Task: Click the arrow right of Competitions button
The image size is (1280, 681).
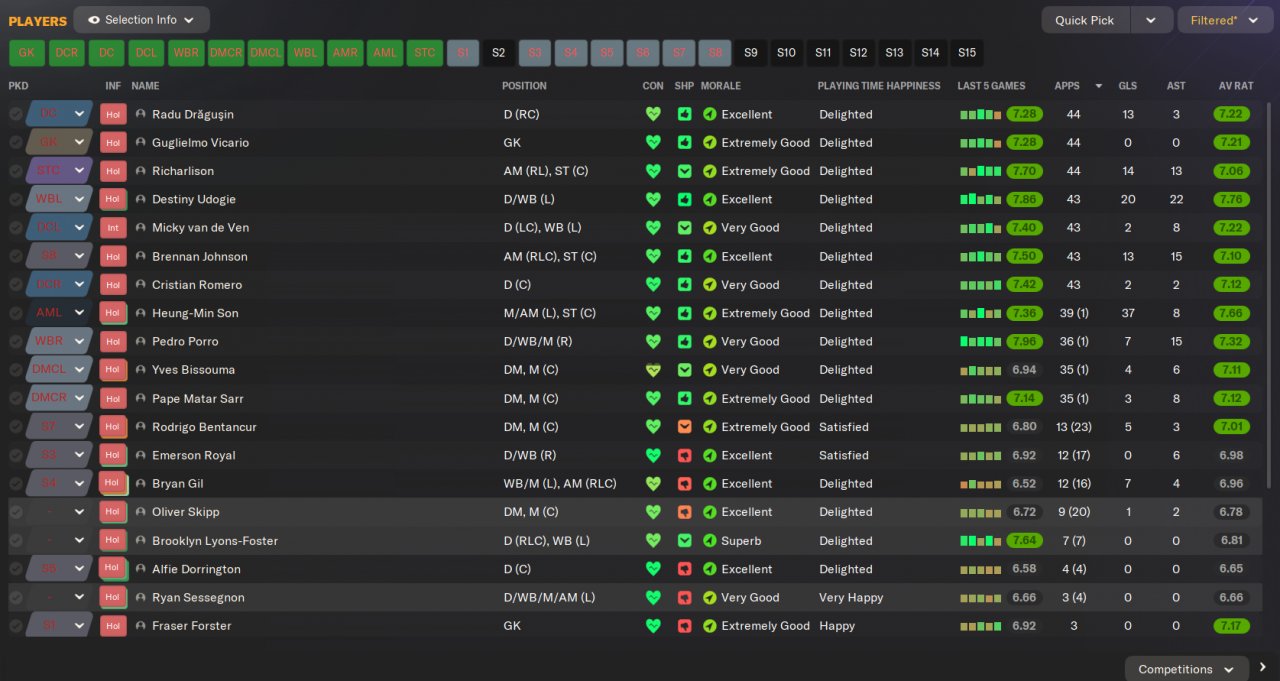Action: [x=1263, y=668]
